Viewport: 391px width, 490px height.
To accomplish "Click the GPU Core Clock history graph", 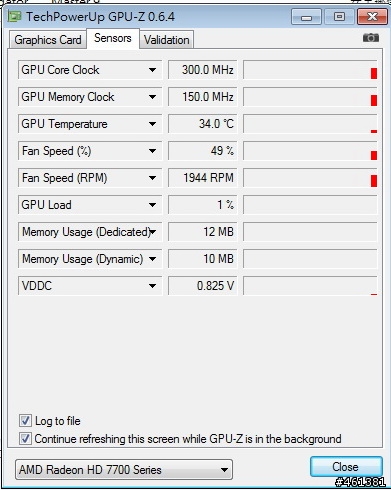I will (310, 70).
